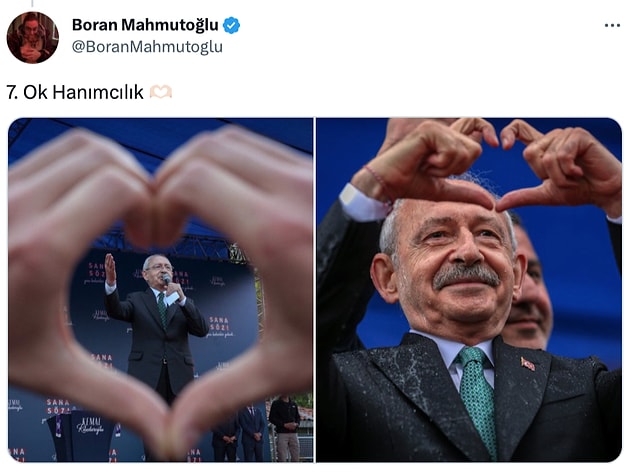Click the flag lapel pin in right photo
This screenshot has height=475, width=635.
528,364
